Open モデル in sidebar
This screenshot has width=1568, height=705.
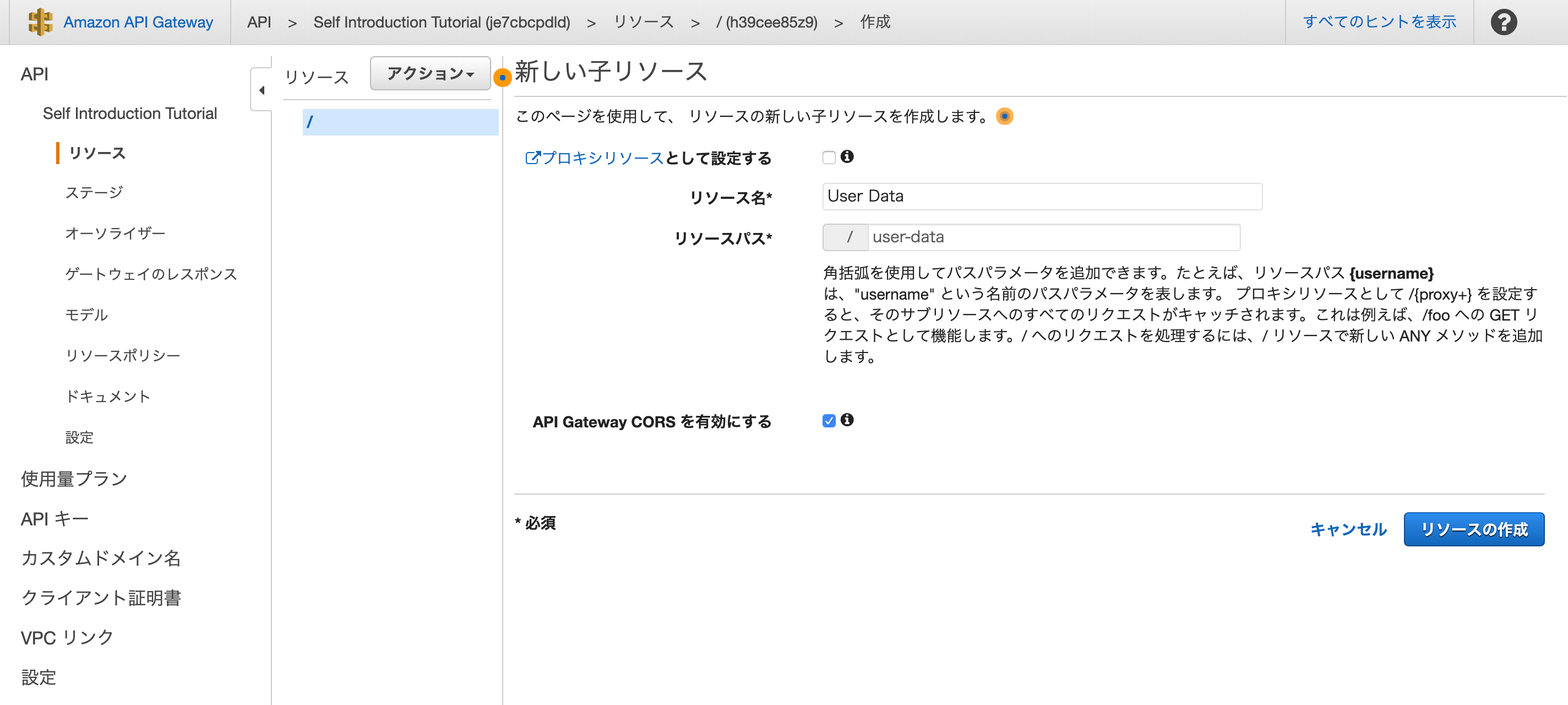tap(86, 314)
